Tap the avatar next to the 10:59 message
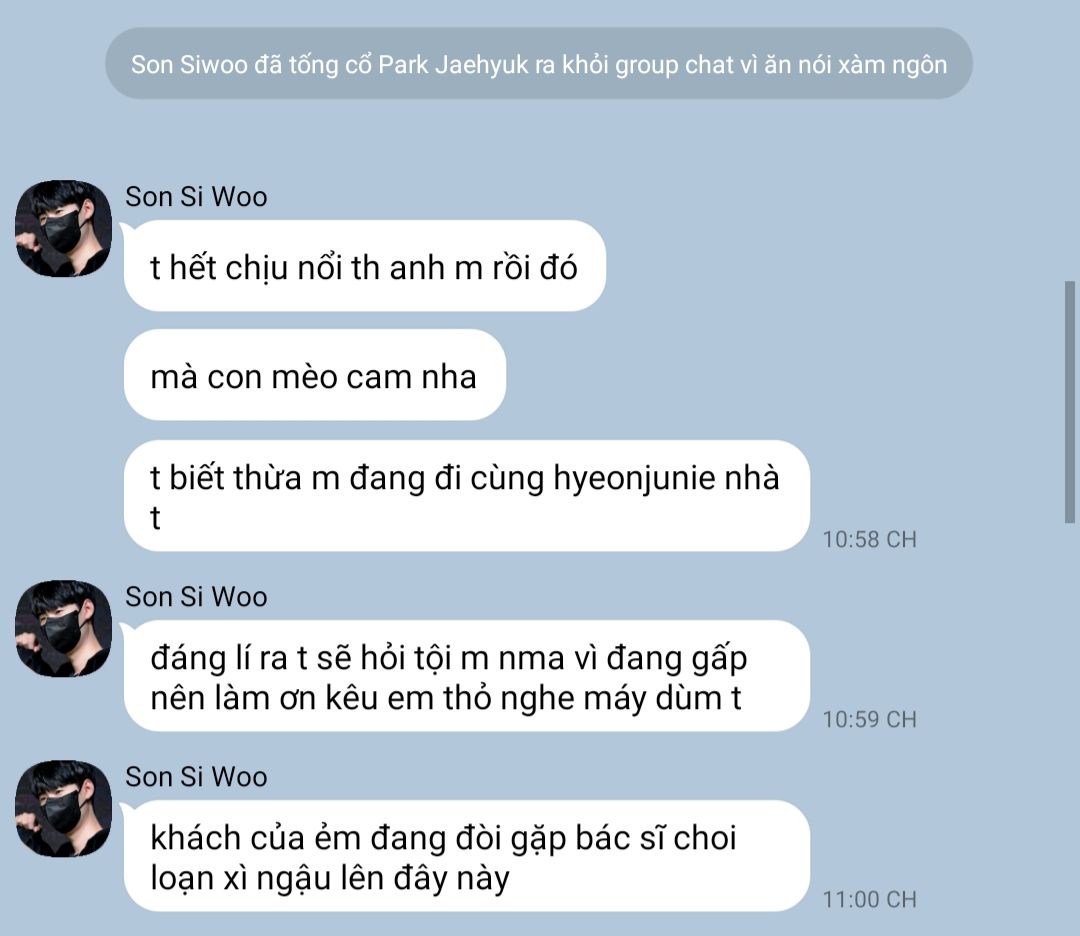This screenshot has height=936, width=1080. pos(63,629)
